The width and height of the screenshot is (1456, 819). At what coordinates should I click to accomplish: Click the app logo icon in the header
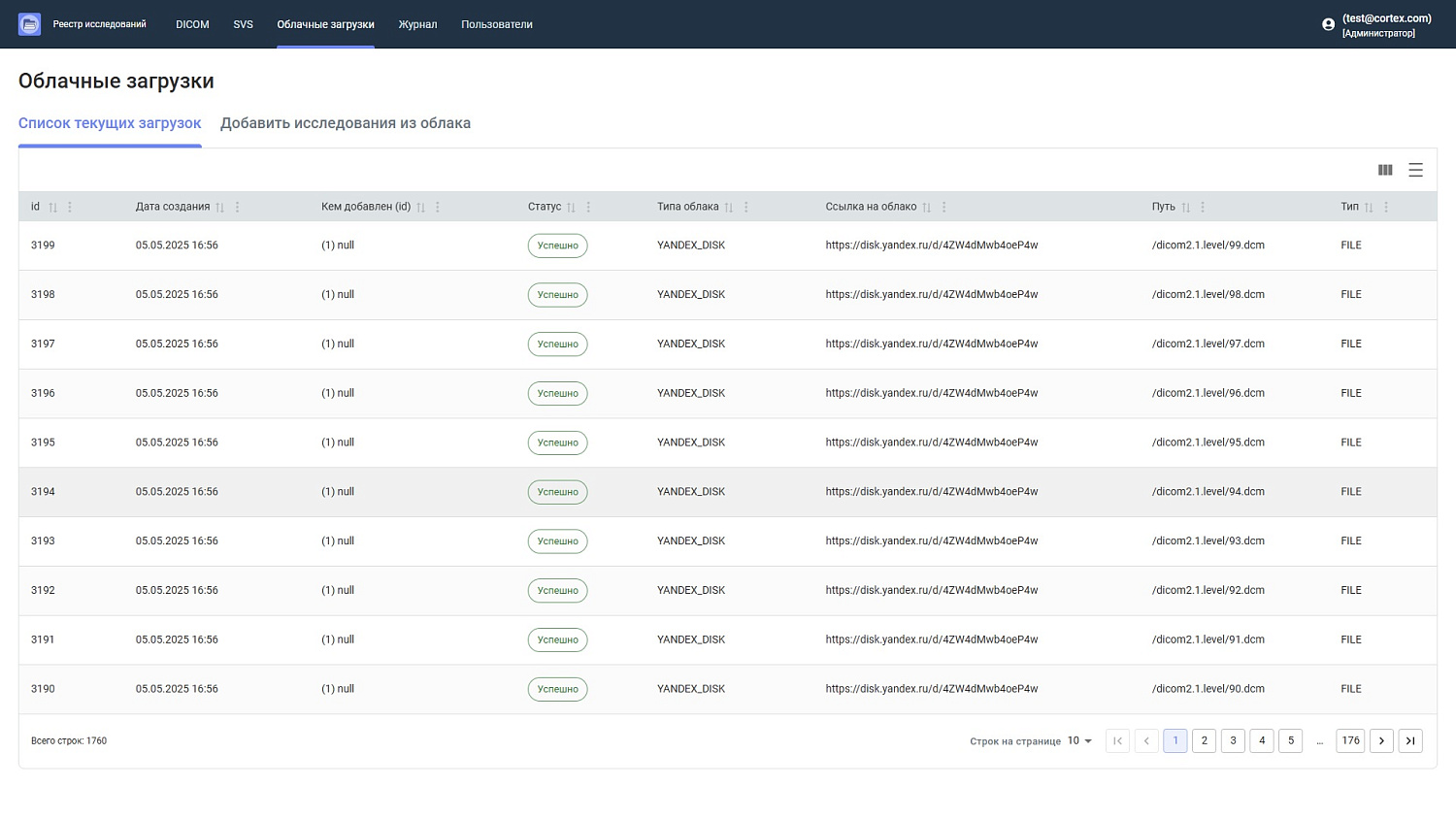29,24
